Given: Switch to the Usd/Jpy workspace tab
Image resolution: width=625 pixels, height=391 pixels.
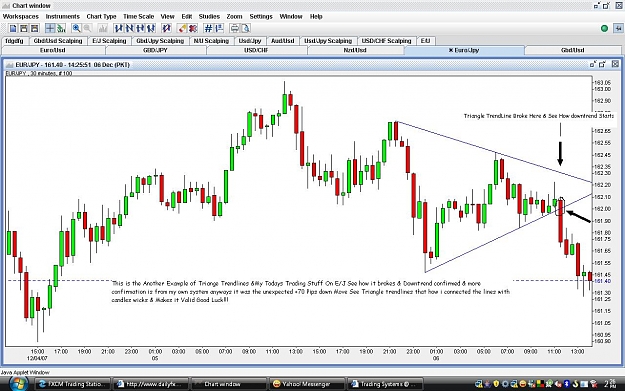Looking at the screenshot, I should pyautogui.click(x=250, y=41).
